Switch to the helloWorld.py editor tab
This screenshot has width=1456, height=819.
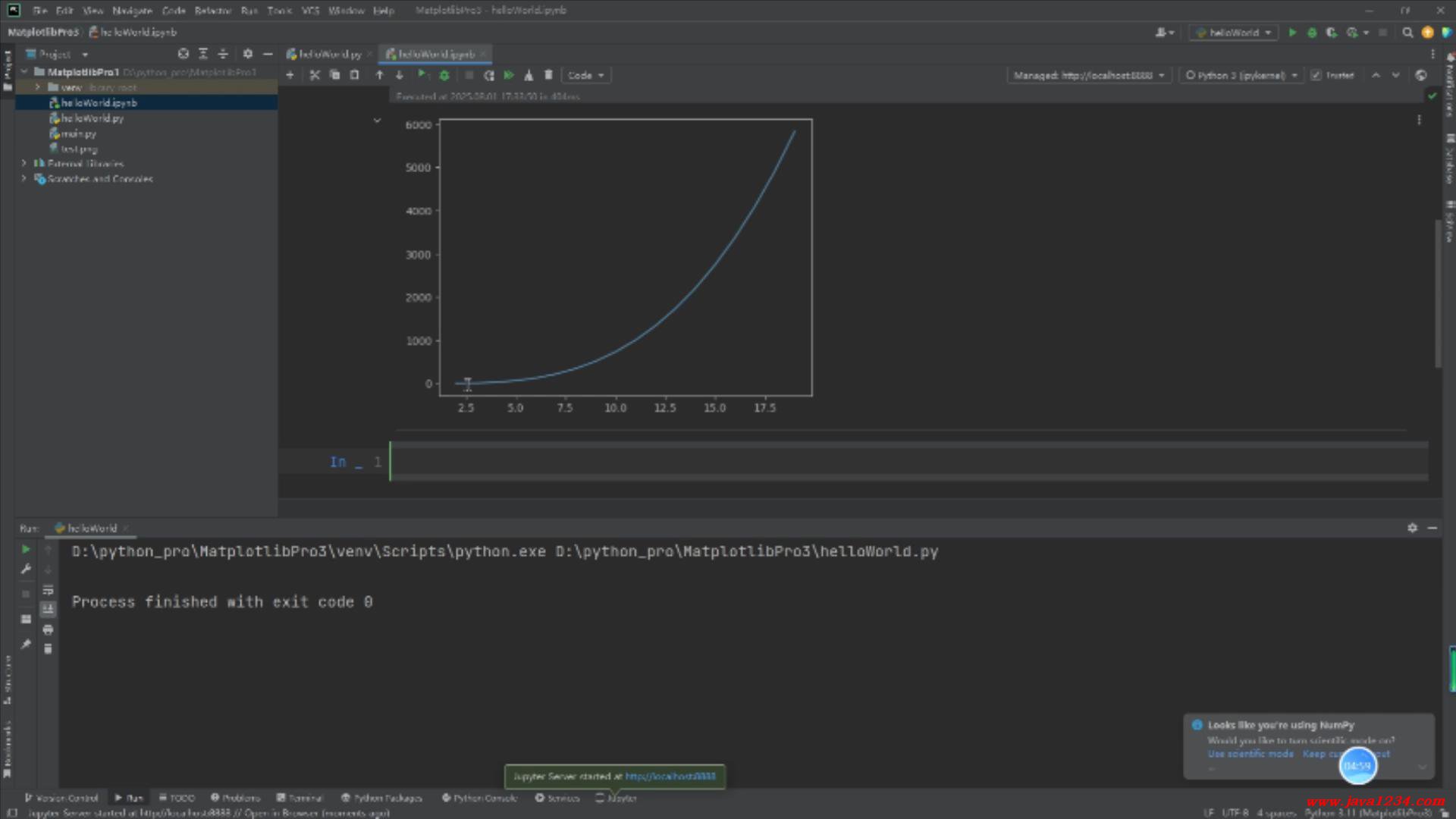[x=329, y=54]
